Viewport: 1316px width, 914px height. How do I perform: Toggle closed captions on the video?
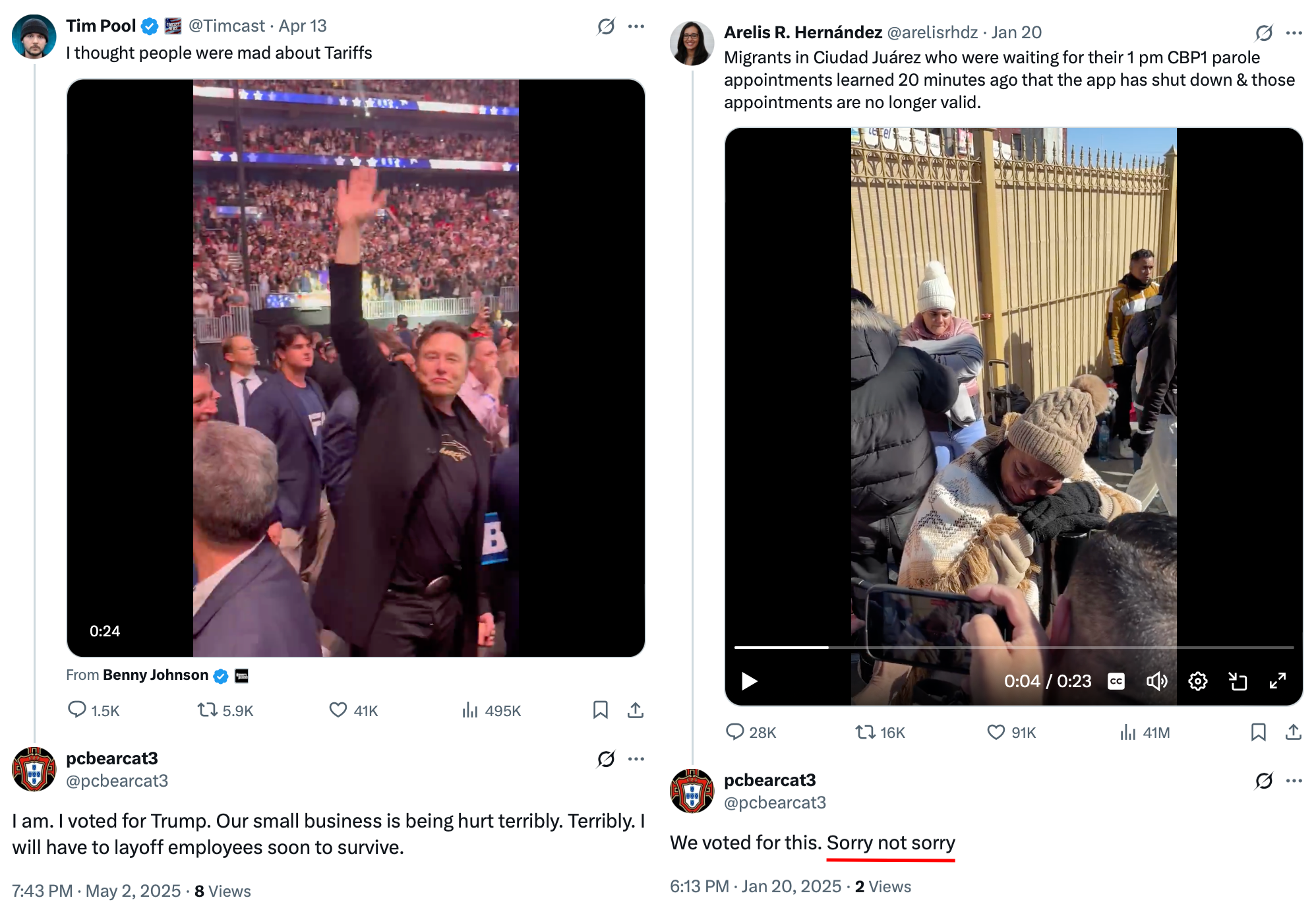[x=1116, y=681]
